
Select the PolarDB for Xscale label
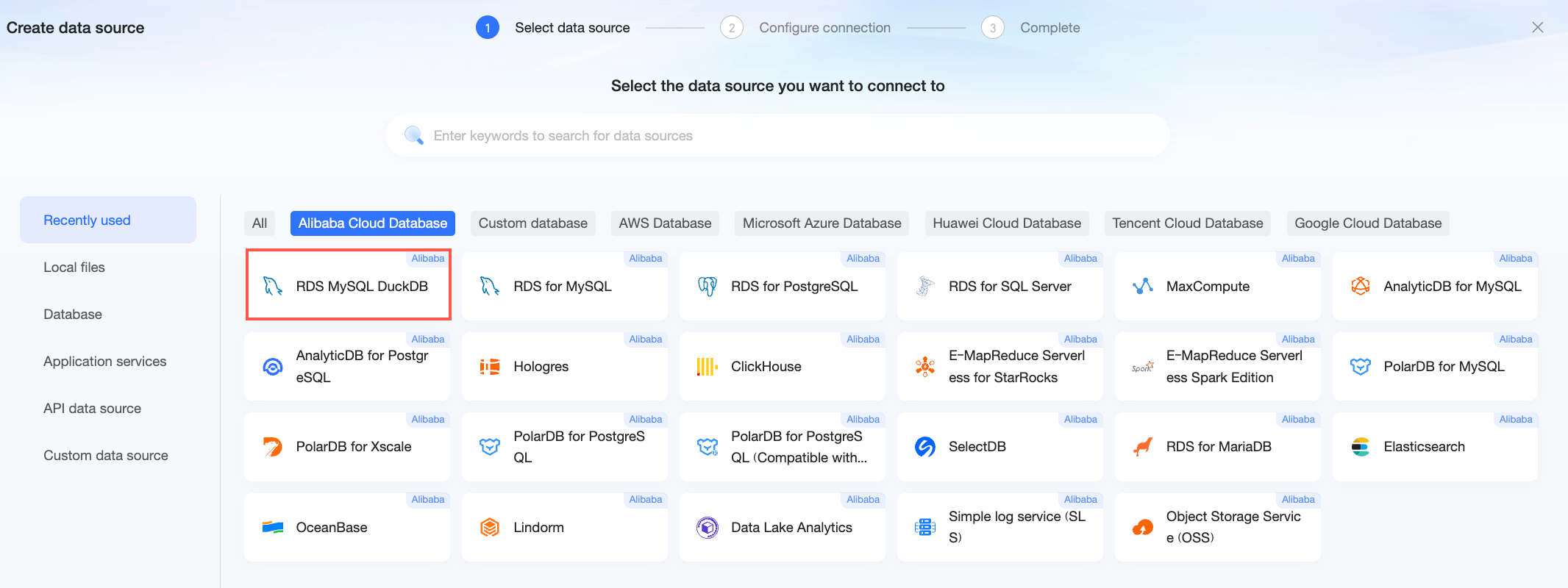pos(354,446)
